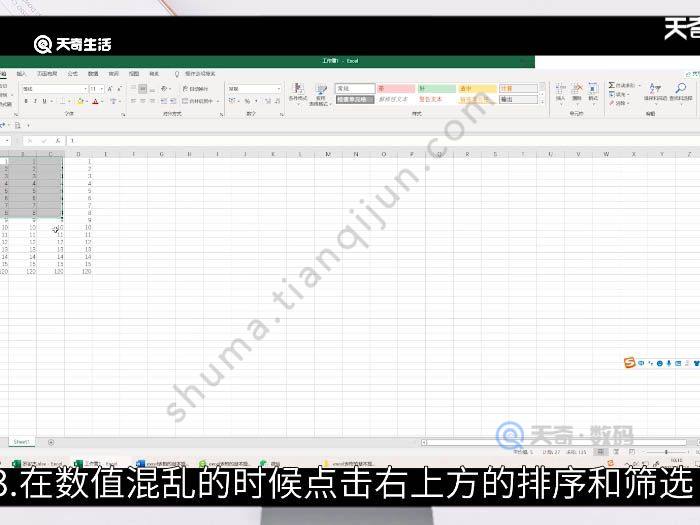Expand the cell styles gallery
This screenshot has width=700, height=525.
tap(543, 103)
